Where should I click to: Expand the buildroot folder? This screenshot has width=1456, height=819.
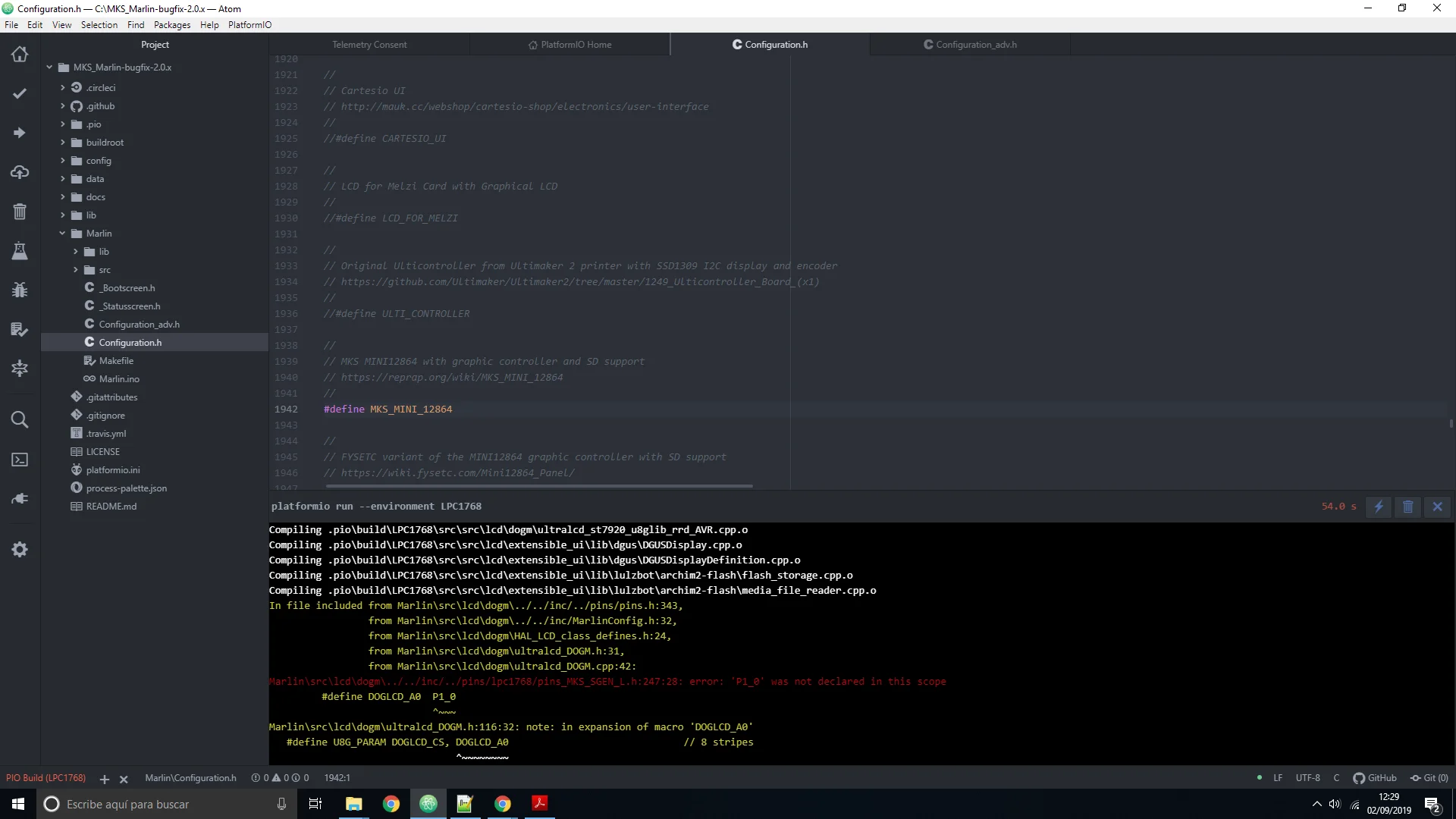point(63,143)
